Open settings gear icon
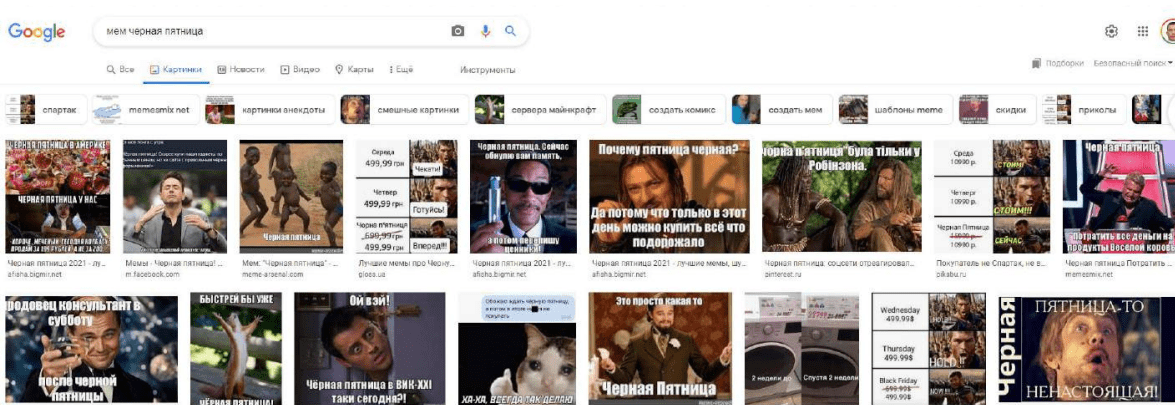Viewport: 1175px width, 405px height. coord(1111,31)
